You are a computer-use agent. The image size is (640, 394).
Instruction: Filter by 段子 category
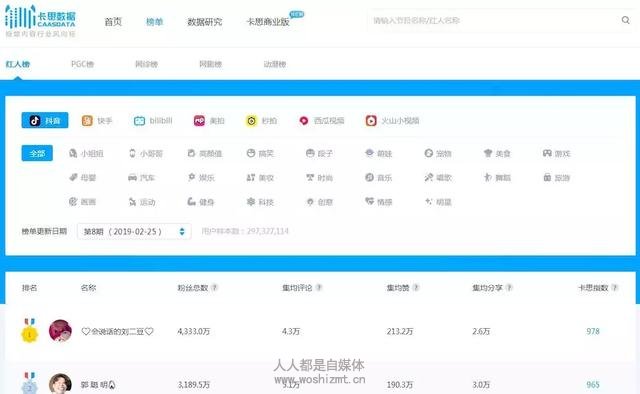320,154
